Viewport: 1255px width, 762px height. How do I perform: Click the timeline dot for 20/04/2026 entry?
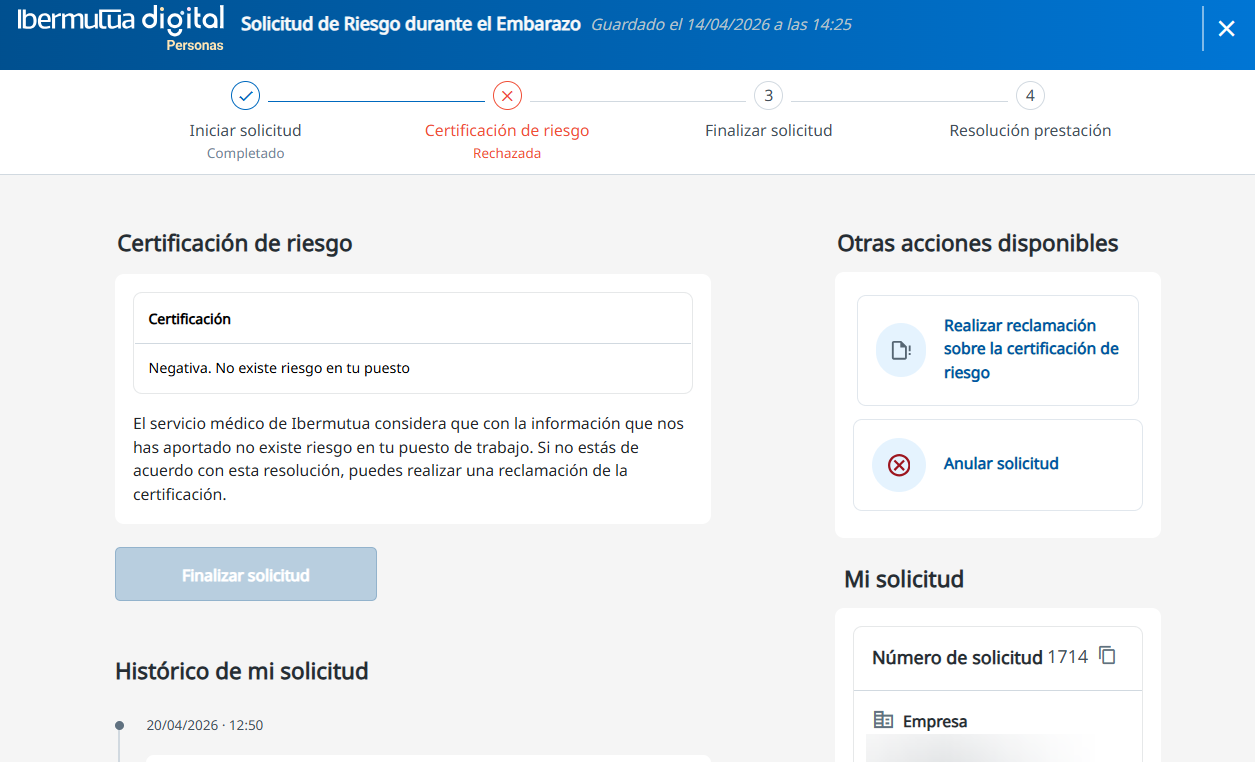click(x=120, y=725)
